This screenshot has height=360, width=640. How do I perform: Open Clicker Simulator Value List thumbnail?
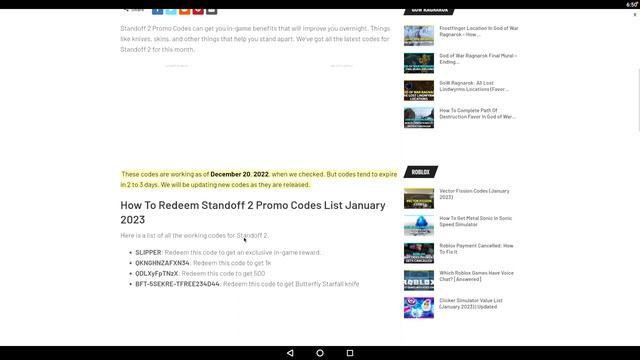point(419,308)
